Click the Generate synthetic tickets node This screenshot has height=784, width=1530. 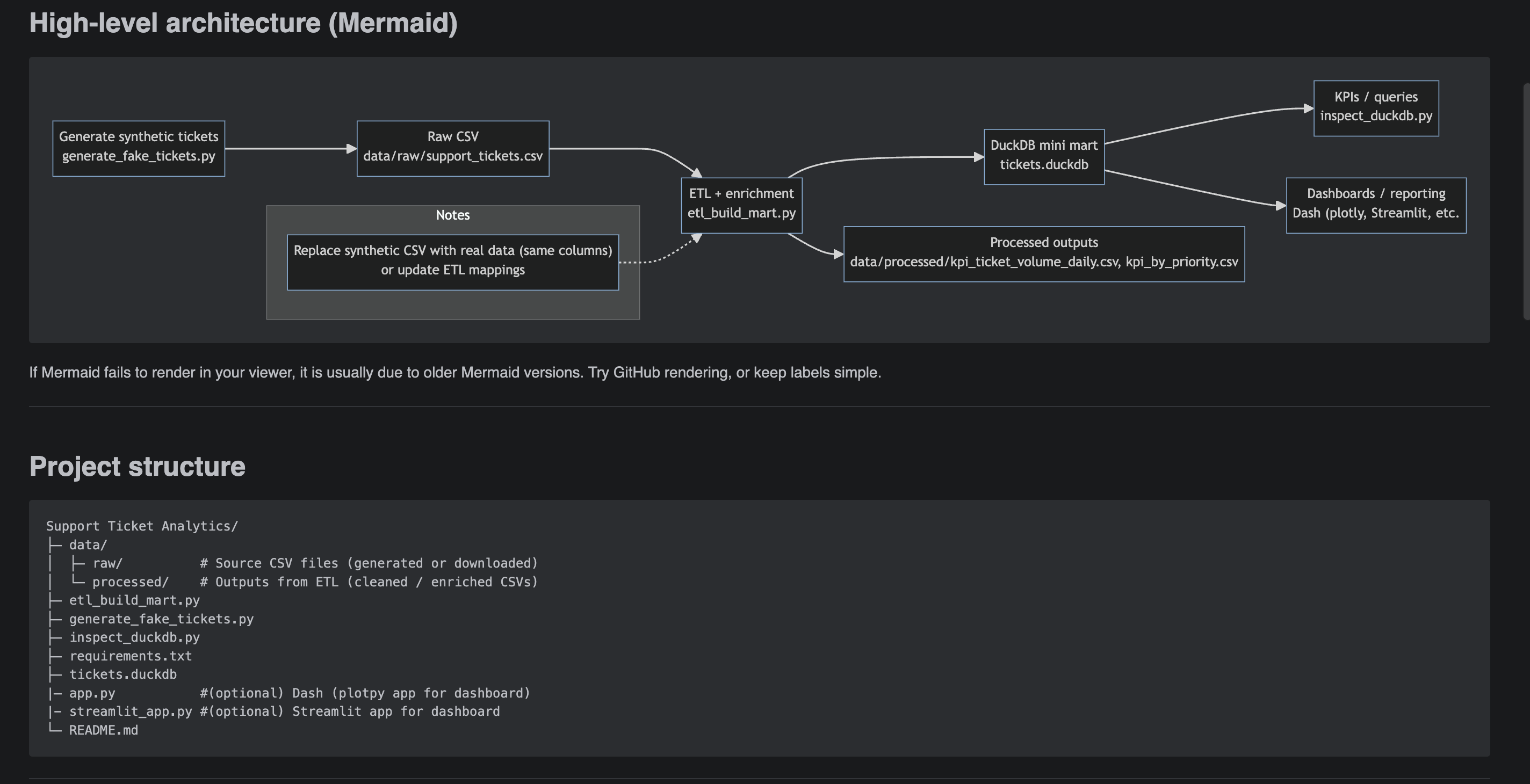click(139, 148)
